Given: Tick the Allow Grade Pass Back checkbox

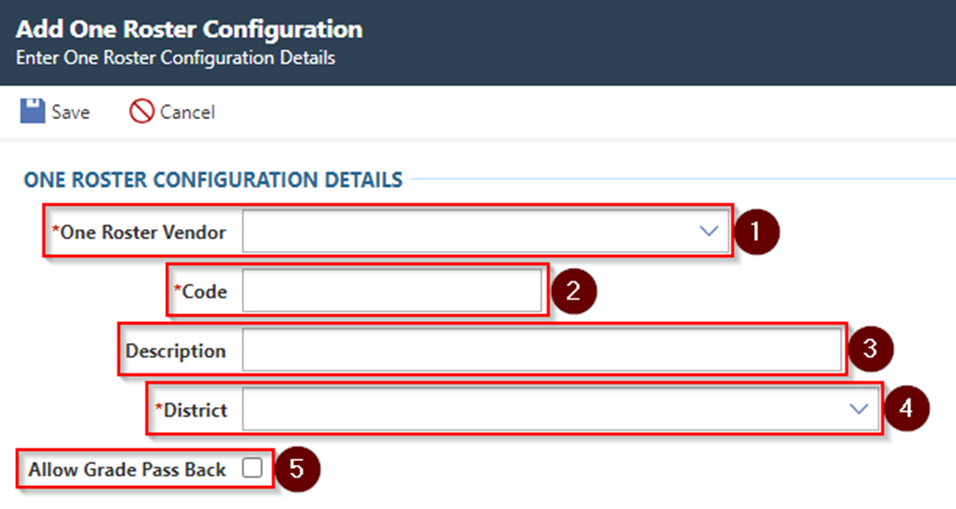Looking at the screenshot, I should pos(252,468).
